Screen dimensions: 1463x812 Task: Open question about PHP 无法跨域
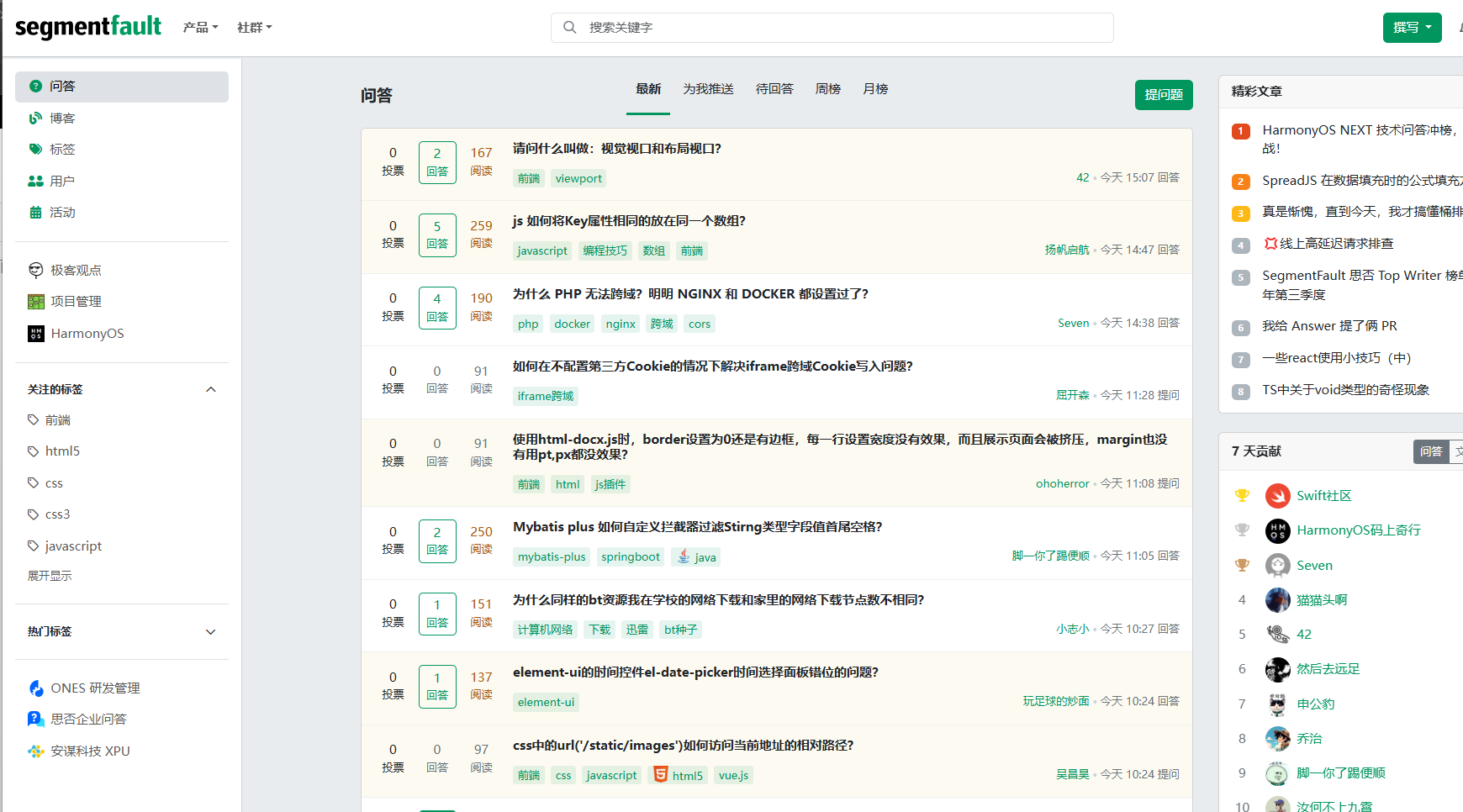[690, 294]
